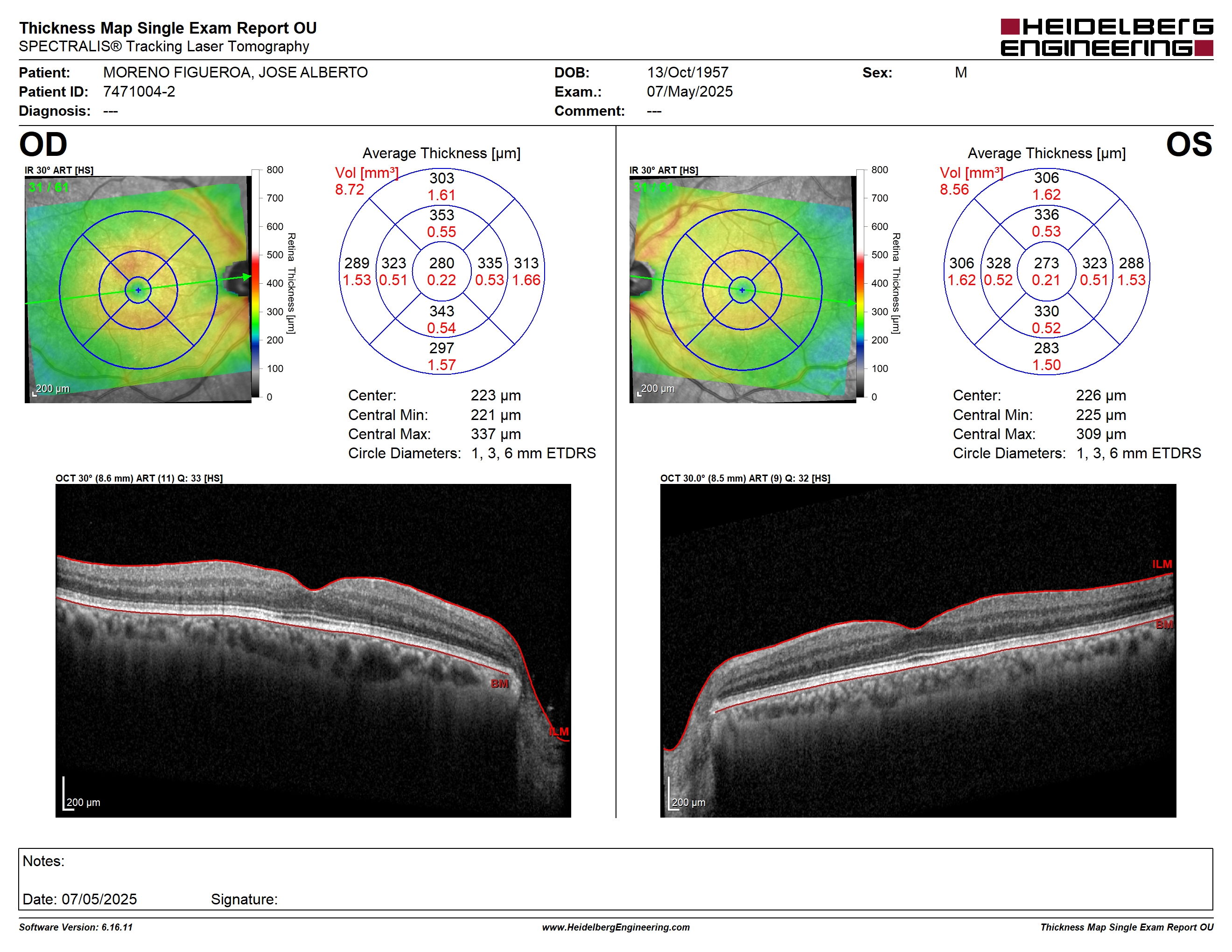
Task: Click DOB value 13/Oct/1957
Action: pyautogui.click(x=688, y=72)
